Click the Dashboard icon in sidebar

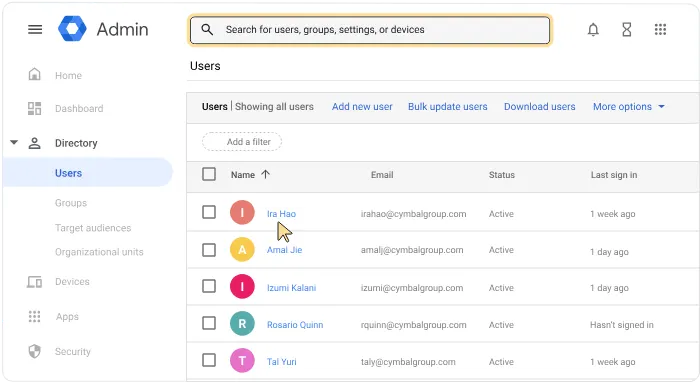click(x=34, y=108)
